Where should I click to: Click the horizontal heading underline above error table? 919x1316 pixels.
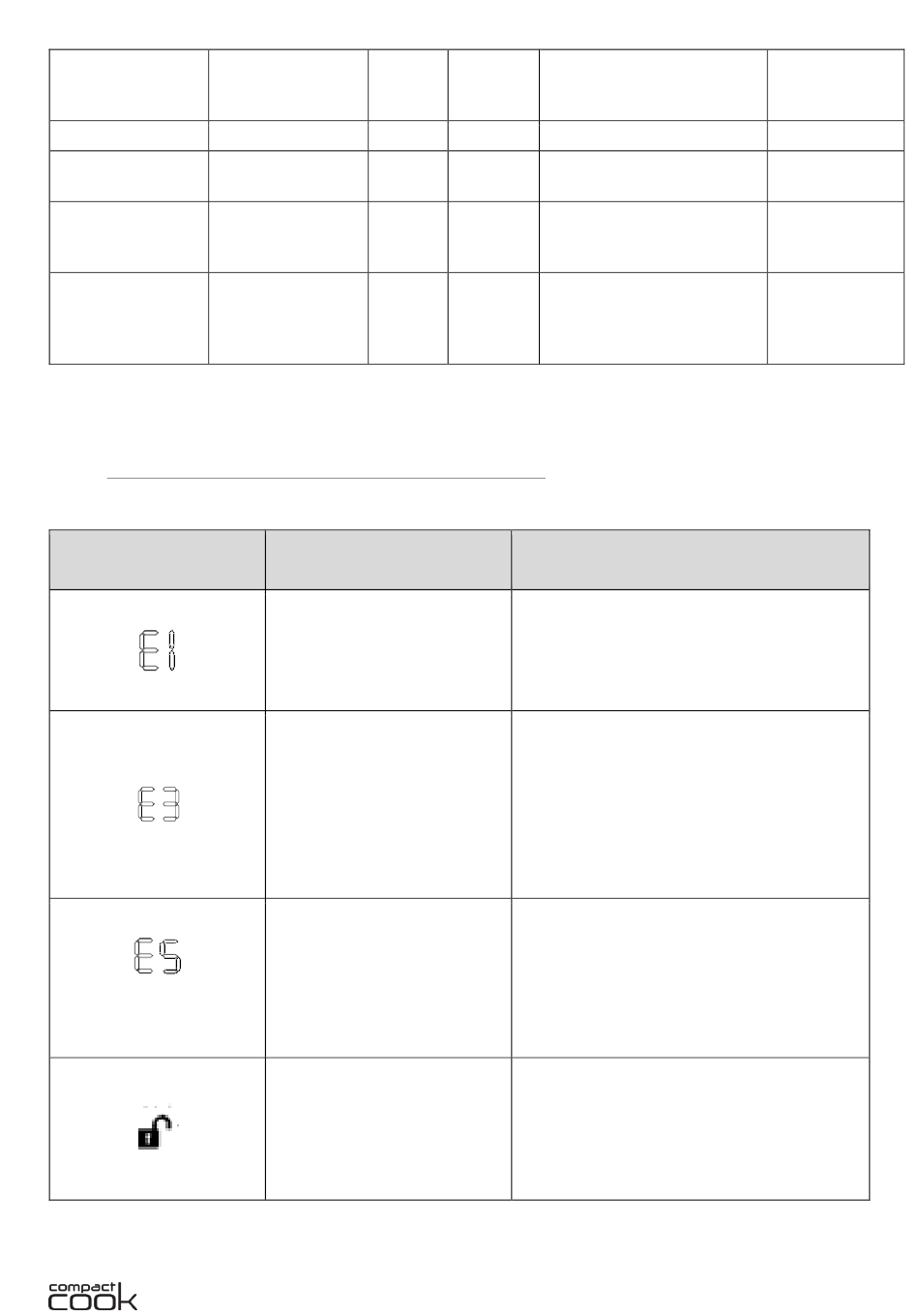326,478
